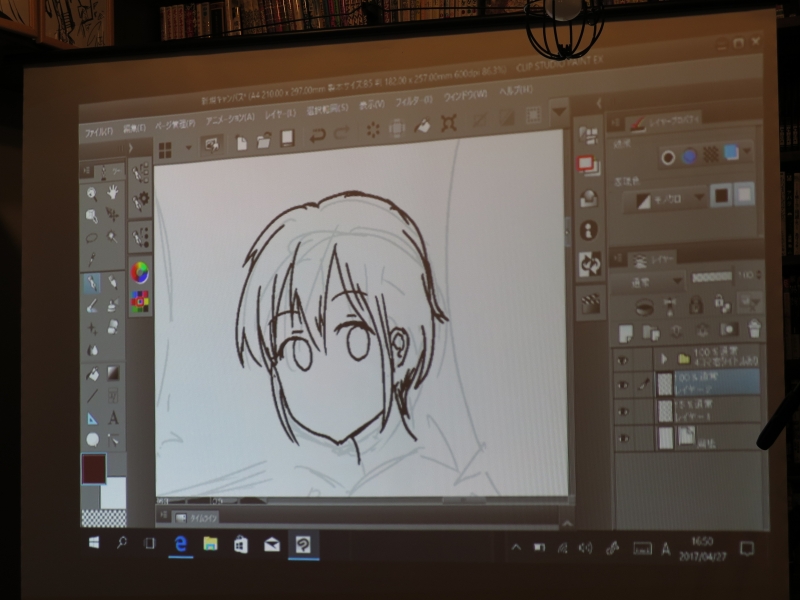
Task: Select the Lasso selection tool
Action: (x=92, y=238)
